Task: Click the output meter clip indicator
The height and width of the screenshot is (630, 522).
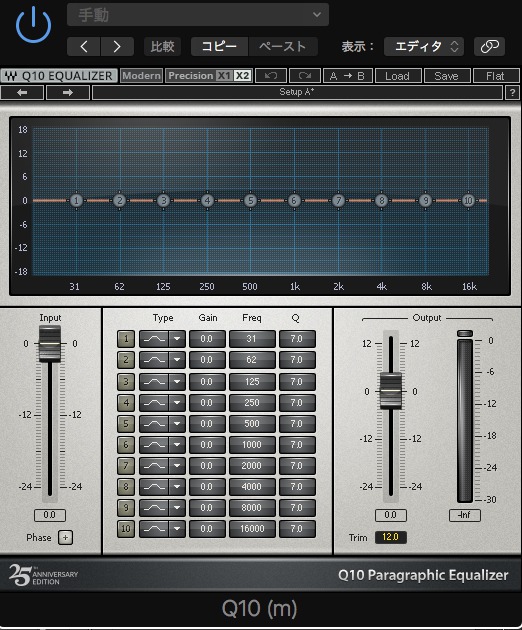Action: pos(465,333)
